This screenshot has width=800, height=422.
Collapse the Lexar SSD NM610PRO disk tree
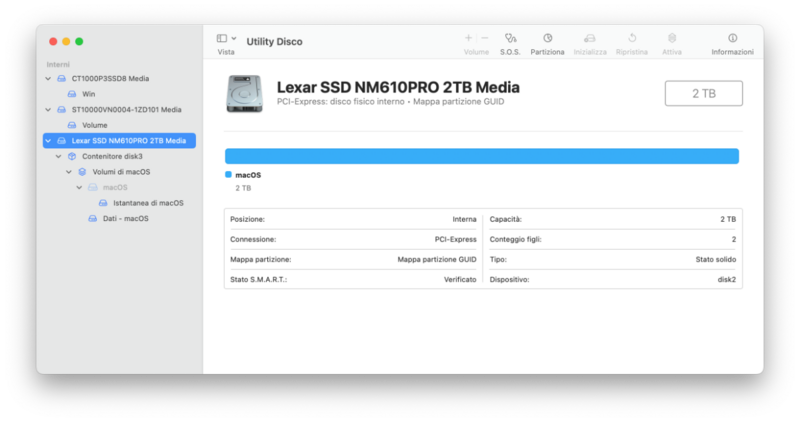pyautogui.click(x=48, y=141)
